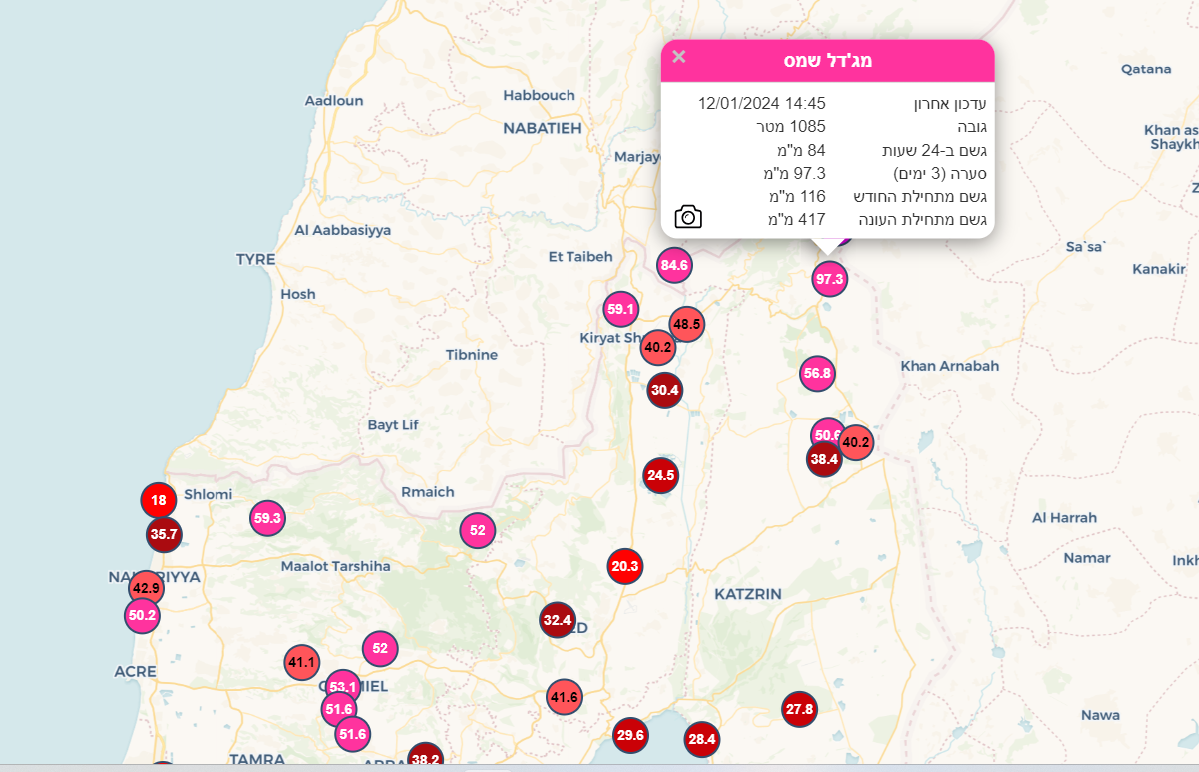Open the 20.3 station marker
1199x772 pixels.
pos(624,566)
